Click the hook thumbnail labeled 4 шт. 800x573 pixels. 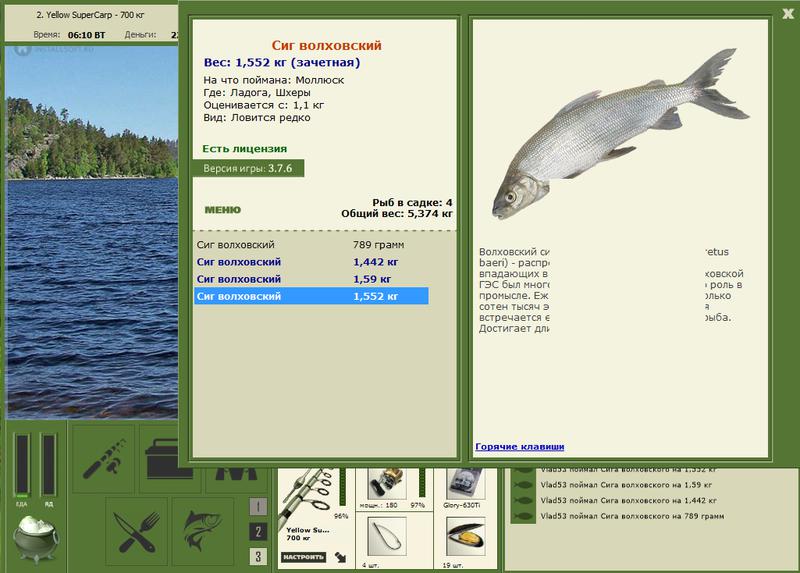click(387, 537)
